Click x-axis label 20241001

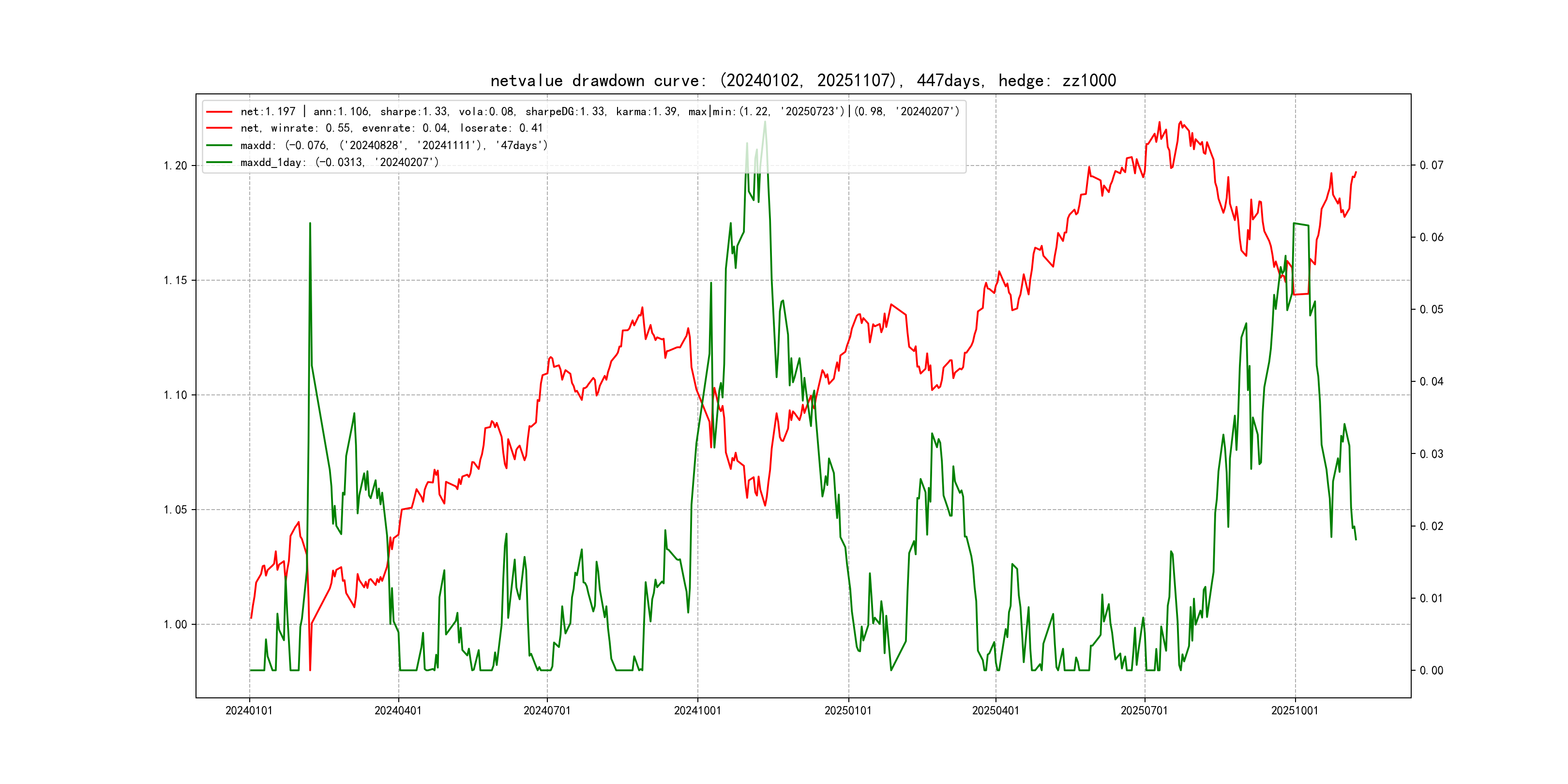697,711
